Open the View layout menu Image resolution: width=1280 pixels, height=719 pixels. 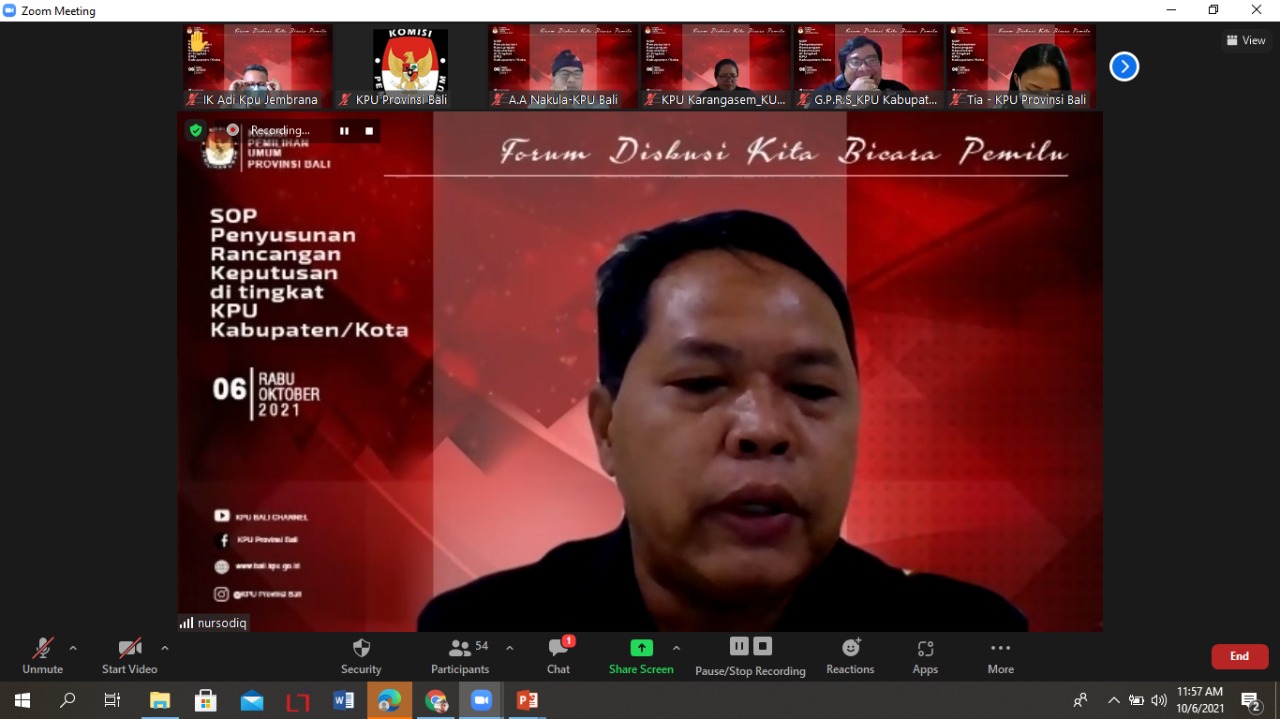coord(1246,40)
